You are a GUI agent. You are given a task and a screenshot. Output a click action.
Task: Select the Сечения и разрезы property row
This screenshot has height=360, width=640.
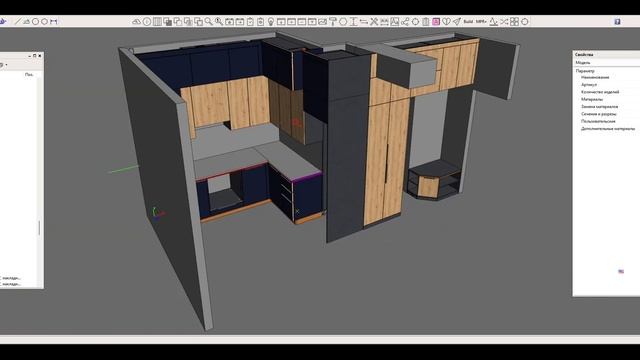(x=599, y=114)
